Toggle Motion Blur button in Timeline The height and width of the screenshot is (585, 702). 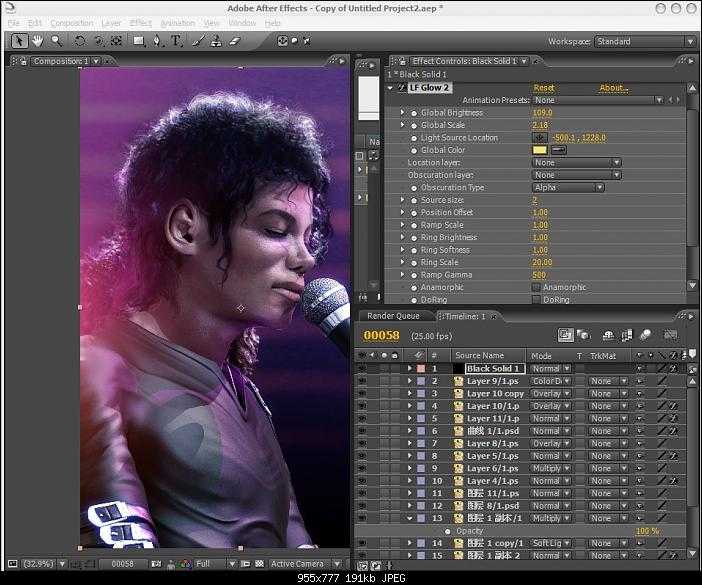click(645, 335)
